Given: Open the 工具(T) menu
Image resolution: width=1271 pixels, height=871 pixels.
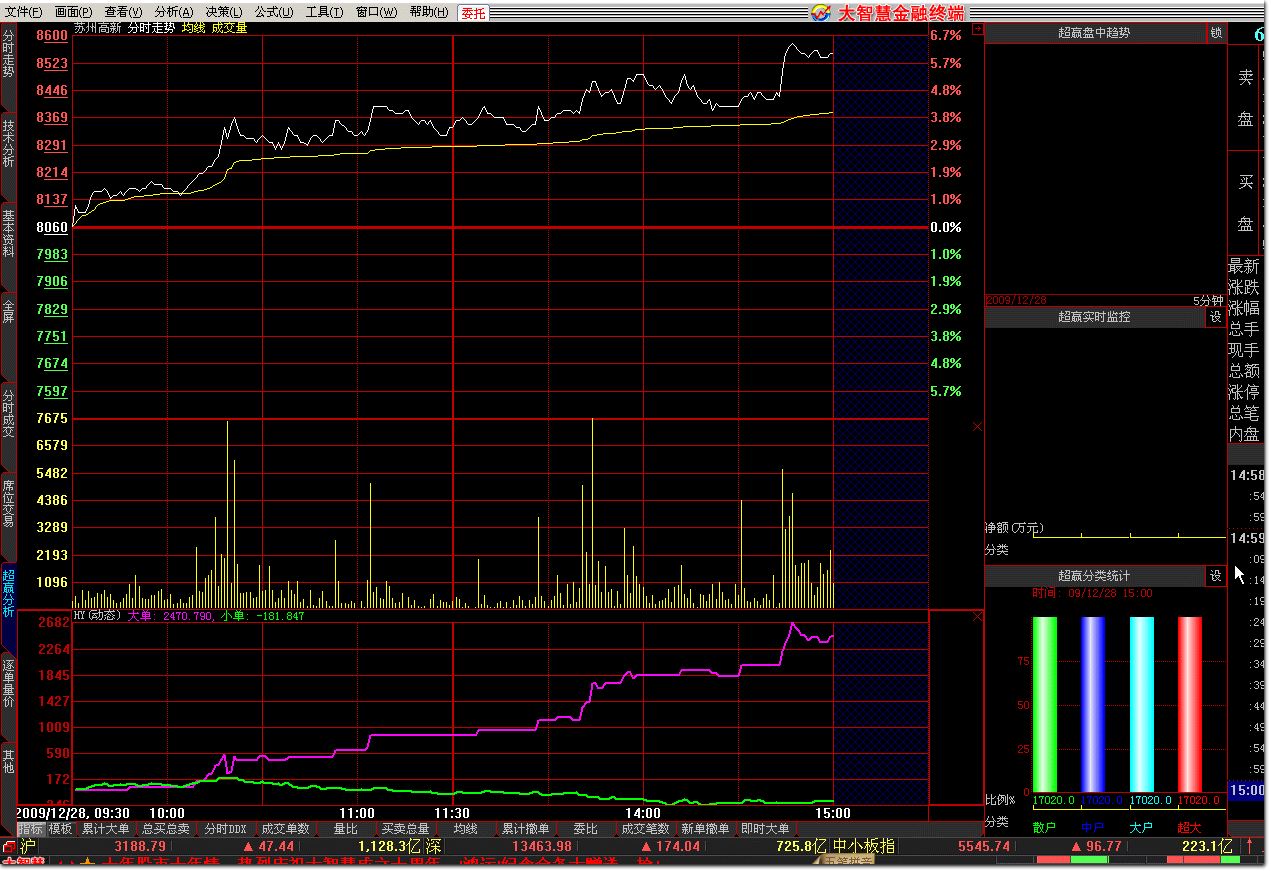Looking at the screenshot, I should pos(324,12).
